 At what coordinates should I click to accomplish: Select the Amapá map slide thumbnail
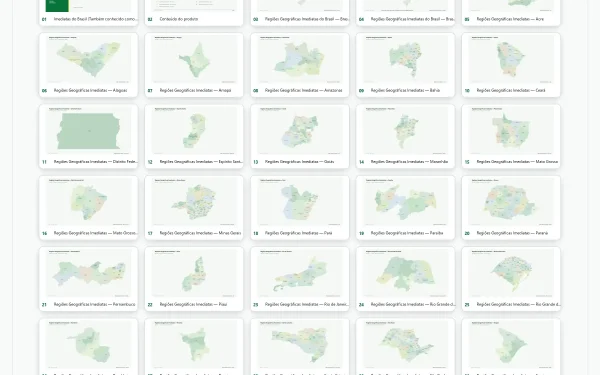pyautogui.click(x=194, y=59)
